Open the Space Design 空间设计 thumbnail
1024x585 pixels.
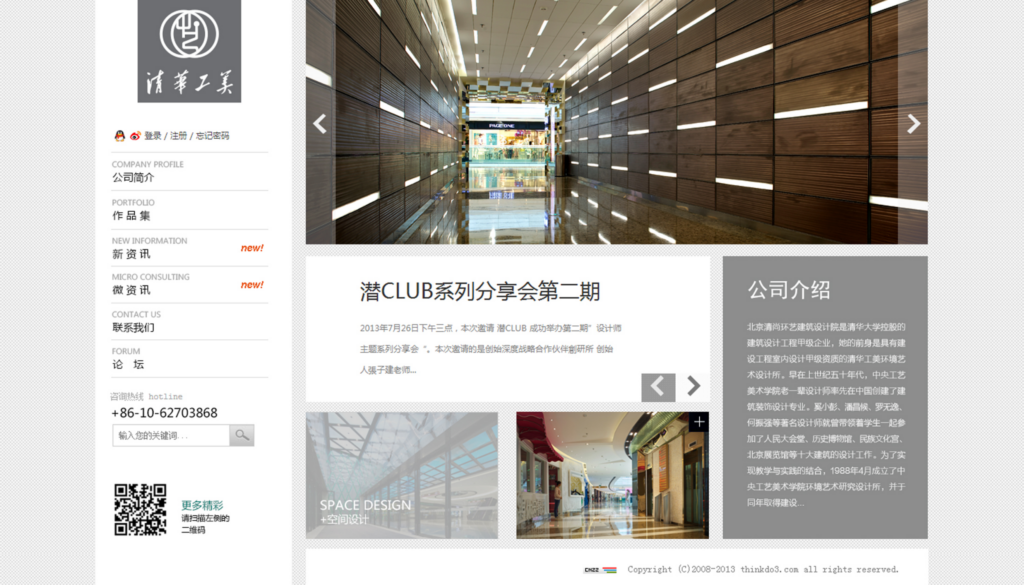(402, 475)
